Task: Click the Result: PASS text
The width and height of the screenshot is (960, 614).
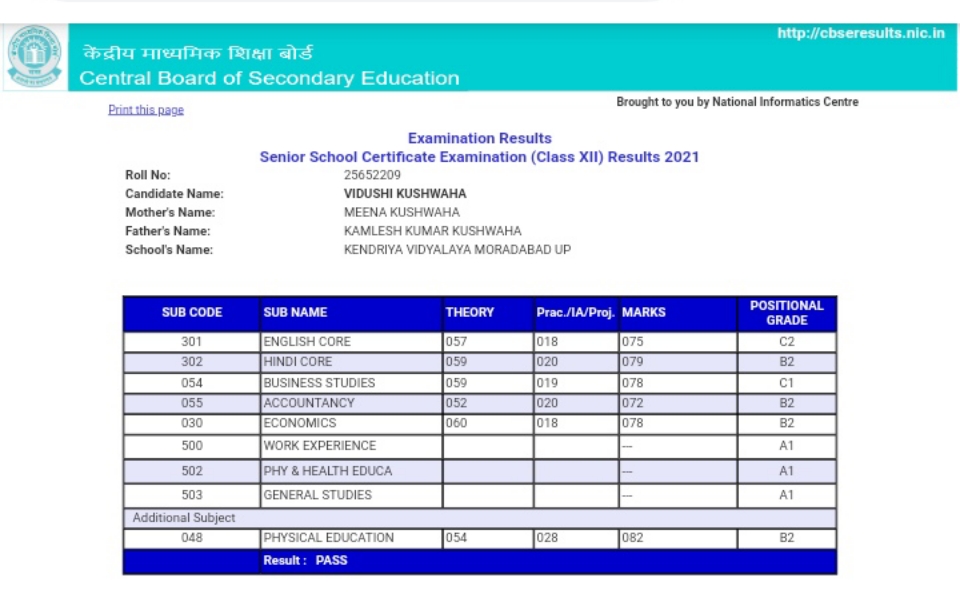Action: point(305,561)
